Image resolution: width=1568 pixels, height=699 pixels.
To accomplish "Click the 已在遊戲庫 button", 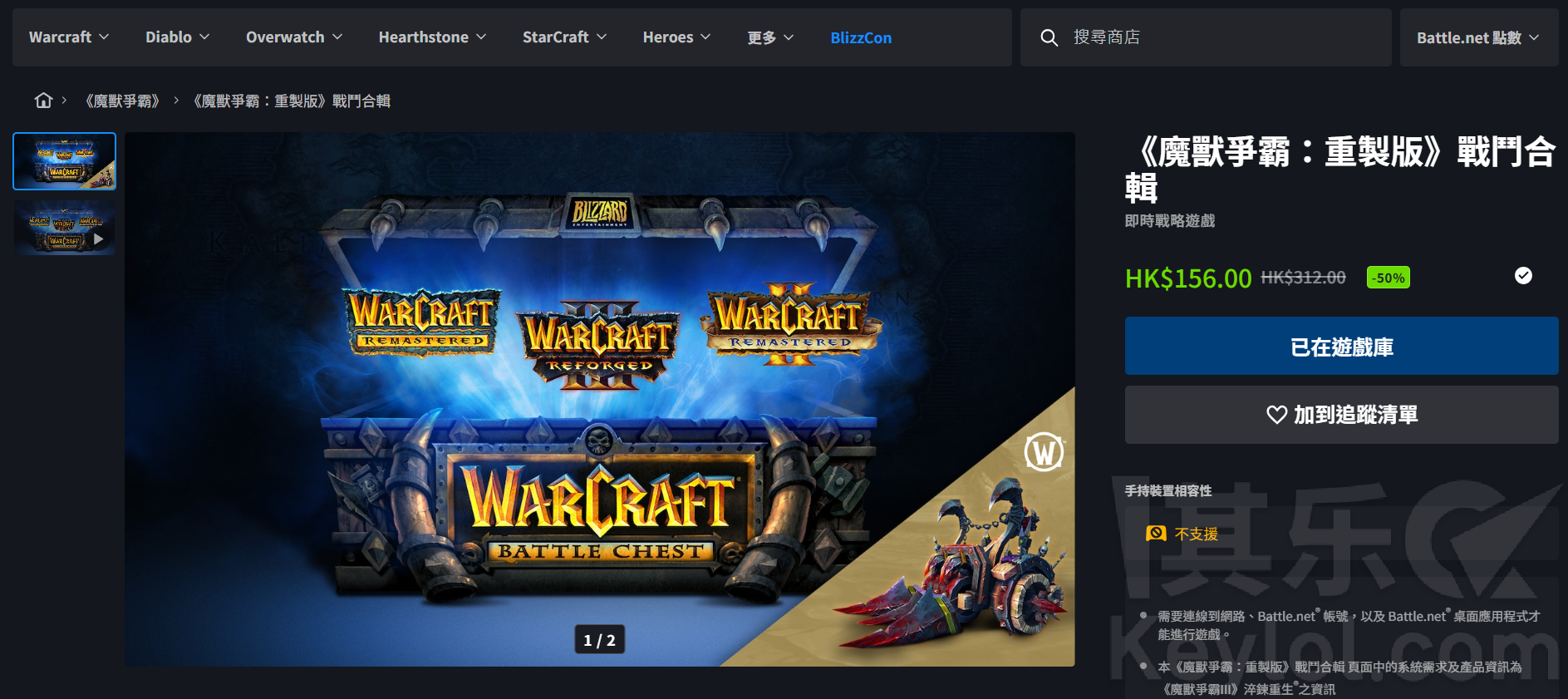I will coord(1342,346).
